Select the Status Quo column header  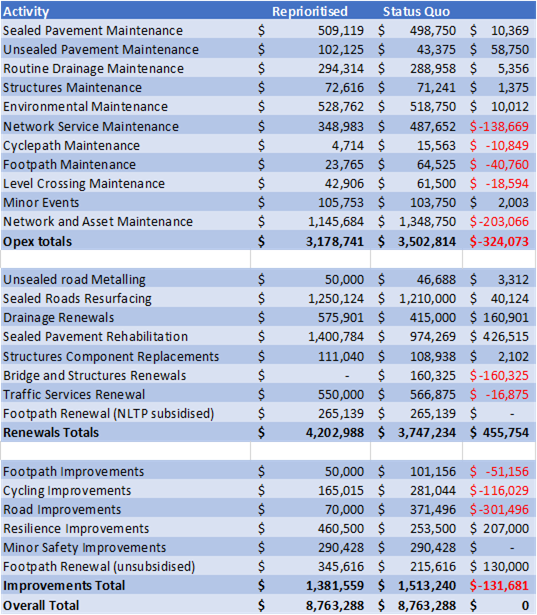pyautogui.click(x=416, y=11)
